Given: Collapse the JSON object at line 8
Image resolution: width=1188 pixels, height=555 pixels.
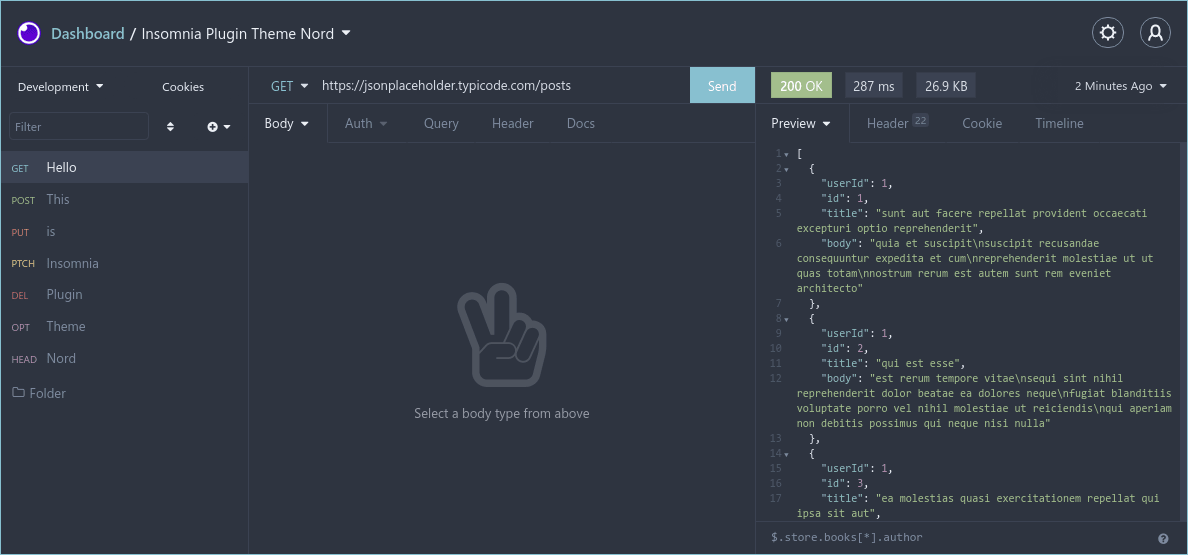Looking at the screenshot, I should 786,319.
